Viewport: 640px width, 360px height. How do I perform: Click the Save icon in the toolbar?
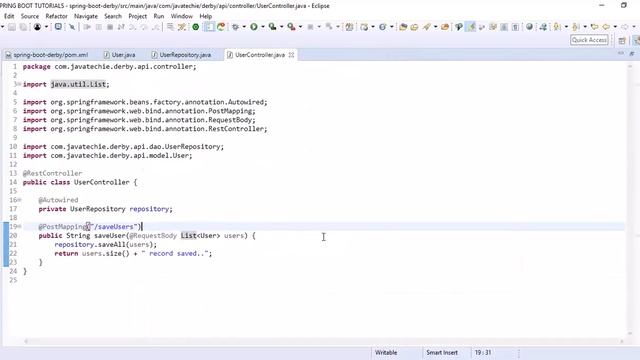[x=12, y=27]
